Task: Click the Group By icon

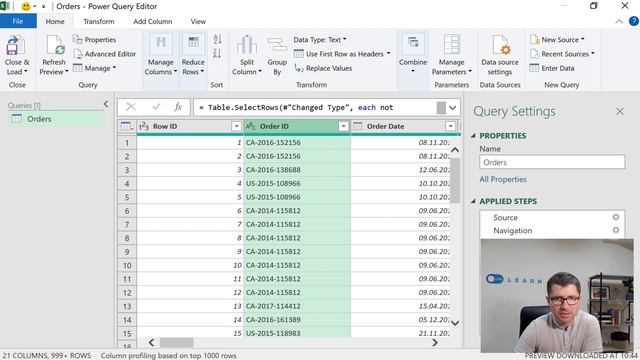Action: [x=277, y=44]
